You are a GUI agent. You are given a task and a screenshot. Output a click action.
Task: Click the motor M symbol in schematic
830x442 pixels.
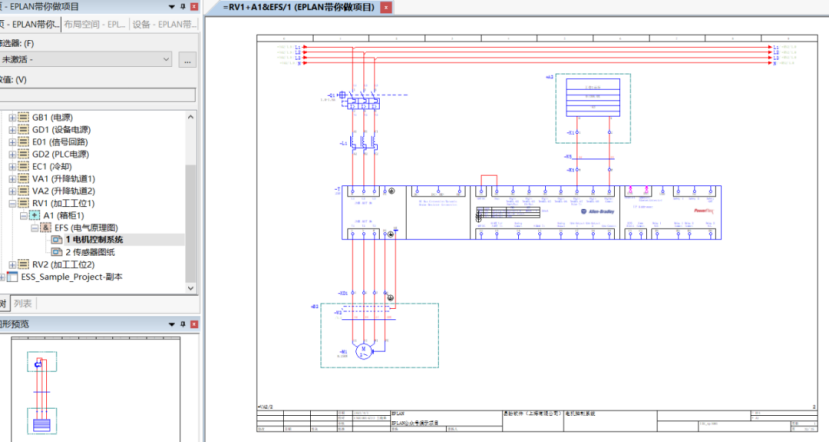(363, 350)
